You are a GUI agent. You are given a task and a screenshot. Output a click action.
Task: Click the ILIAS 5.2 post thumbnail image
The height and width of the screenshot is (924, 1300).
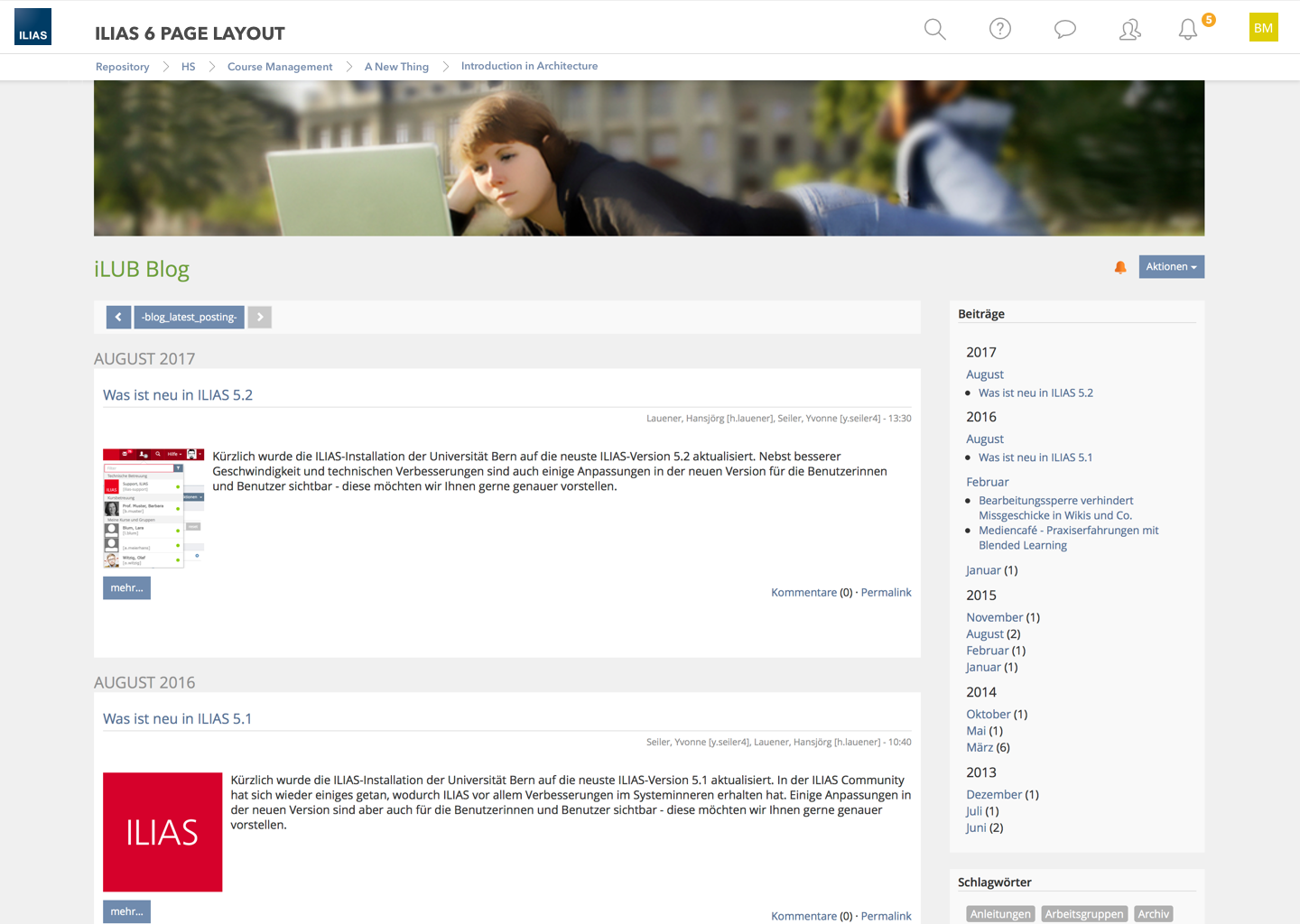[153, 508]
